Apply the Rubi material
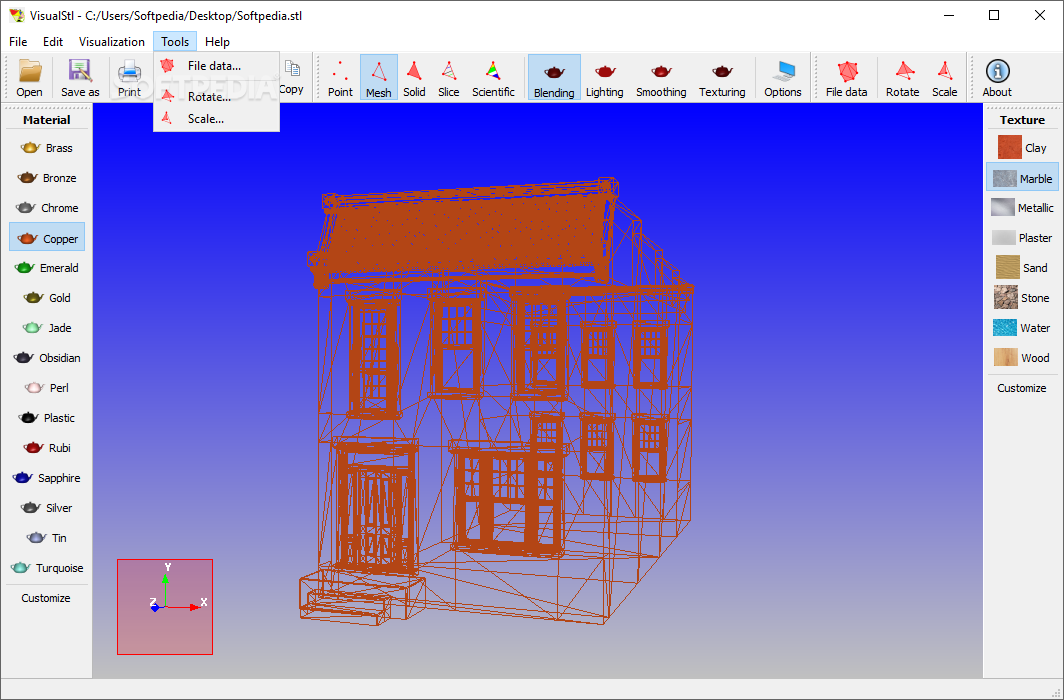This screenshot has width=1064, height=700. (46, 448)
